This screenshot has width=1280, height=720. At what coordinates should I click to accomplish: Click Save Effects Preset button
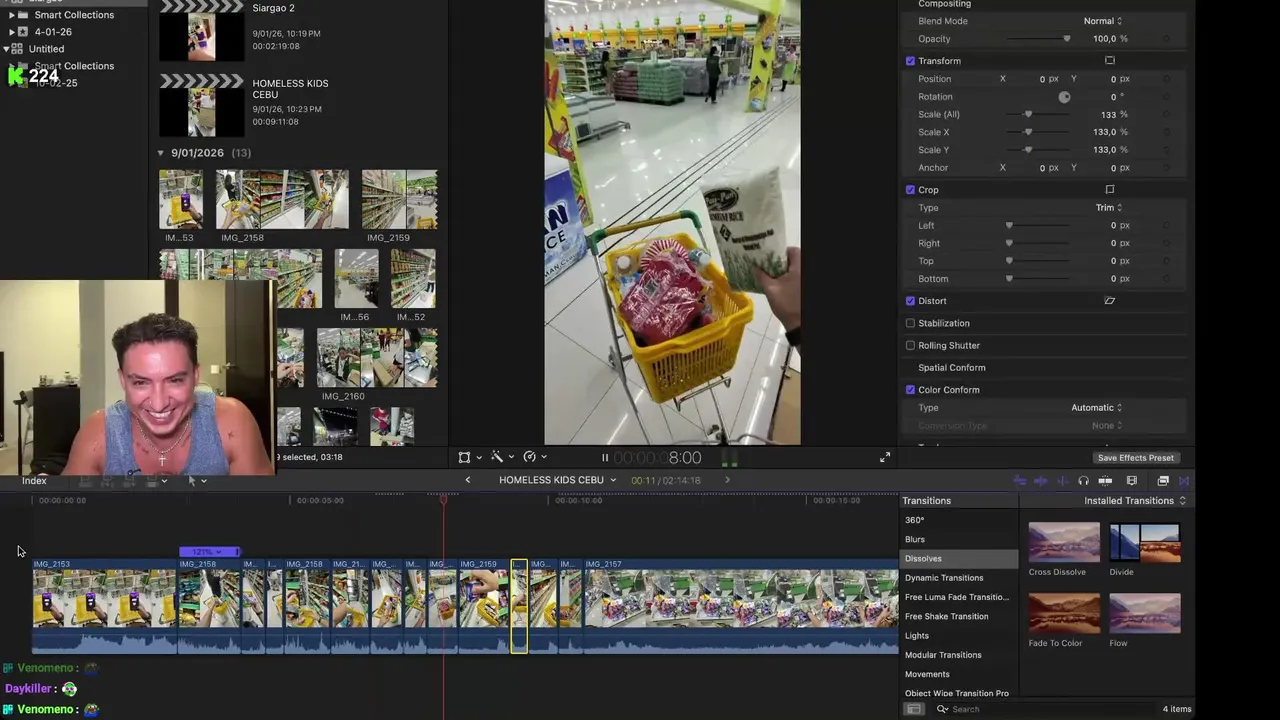coord(1135,458)
